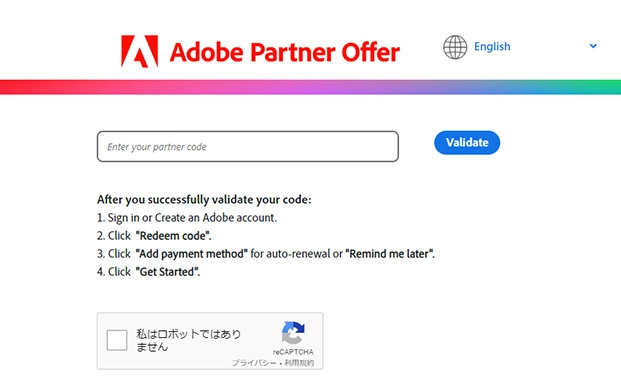Select the "Add payment method" bold text
This screenshot has width=621, height=386.
pos(192,254)
